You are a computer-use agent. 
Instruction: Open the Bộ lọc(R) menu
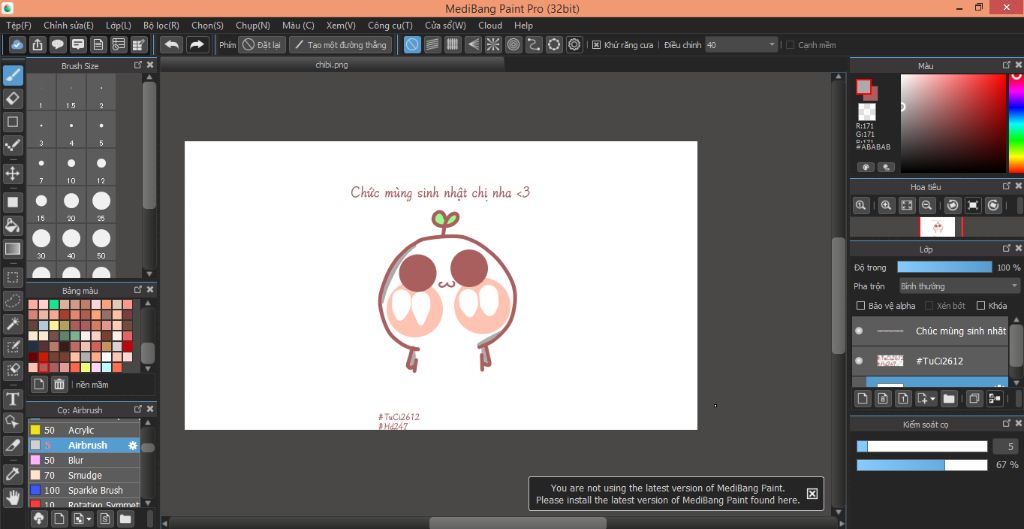click(x=161, y=25)
